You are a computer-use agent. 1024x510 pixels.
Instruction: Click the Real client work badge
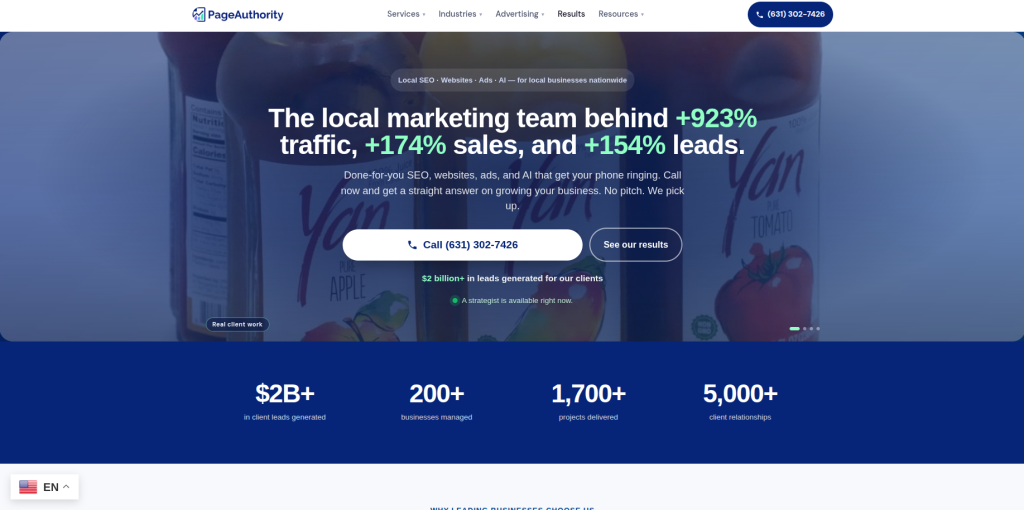238,324
